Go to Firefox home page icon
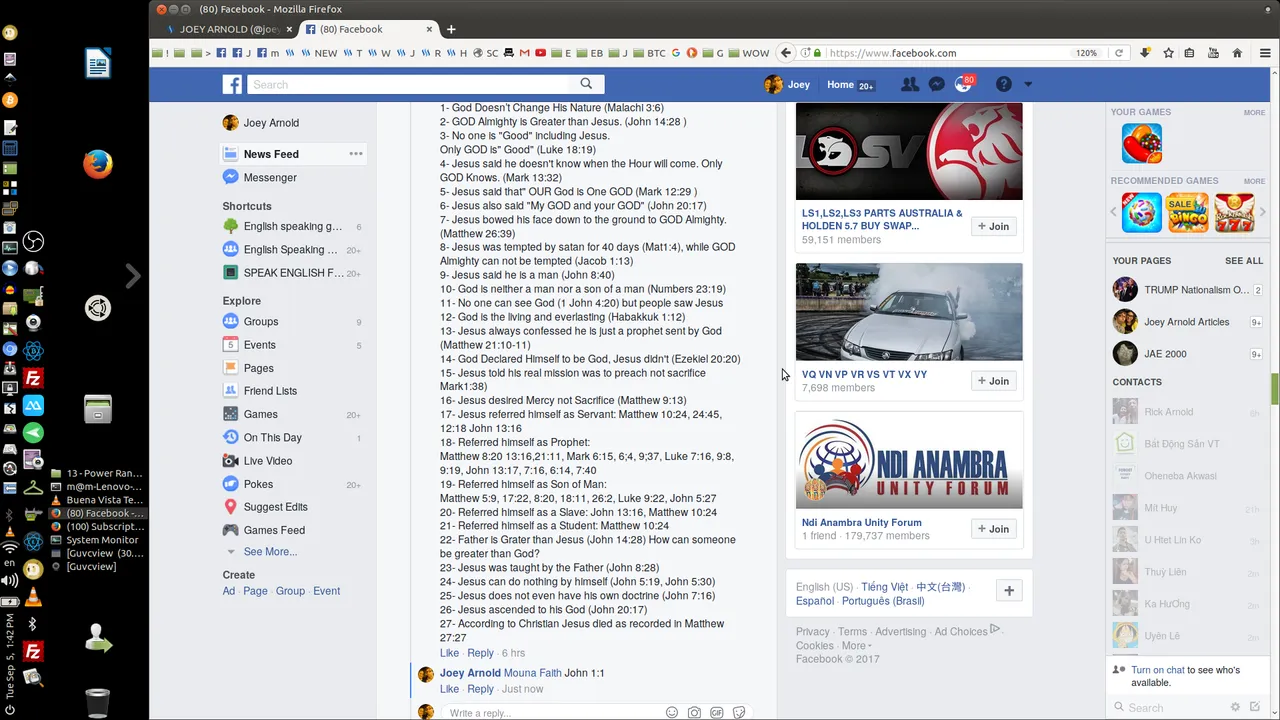The image size is (1280, 720). tap(1237, 53)
